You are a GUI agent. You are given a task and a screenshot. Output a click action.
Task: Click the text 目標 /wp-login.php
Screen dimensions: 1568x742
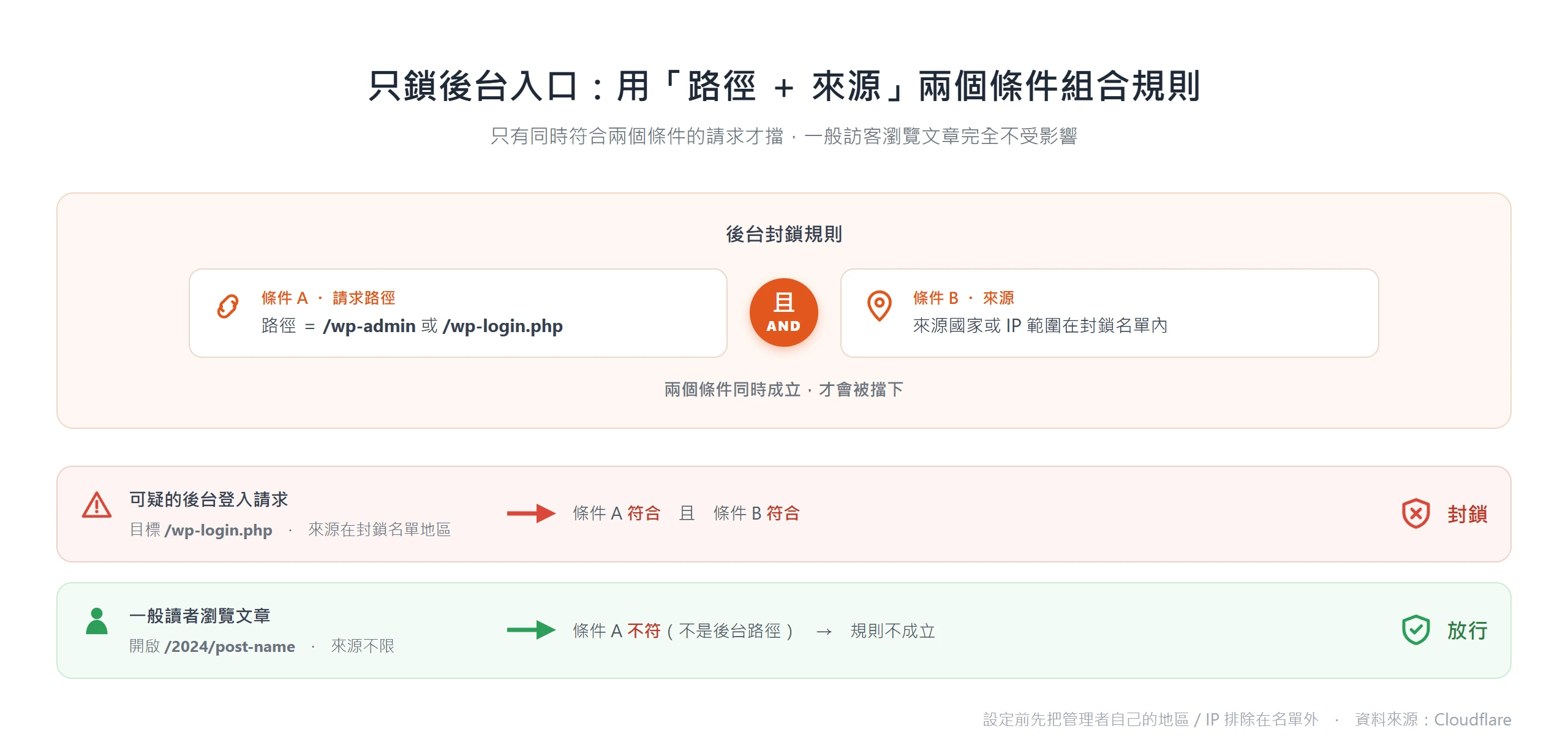click(201, 530)
